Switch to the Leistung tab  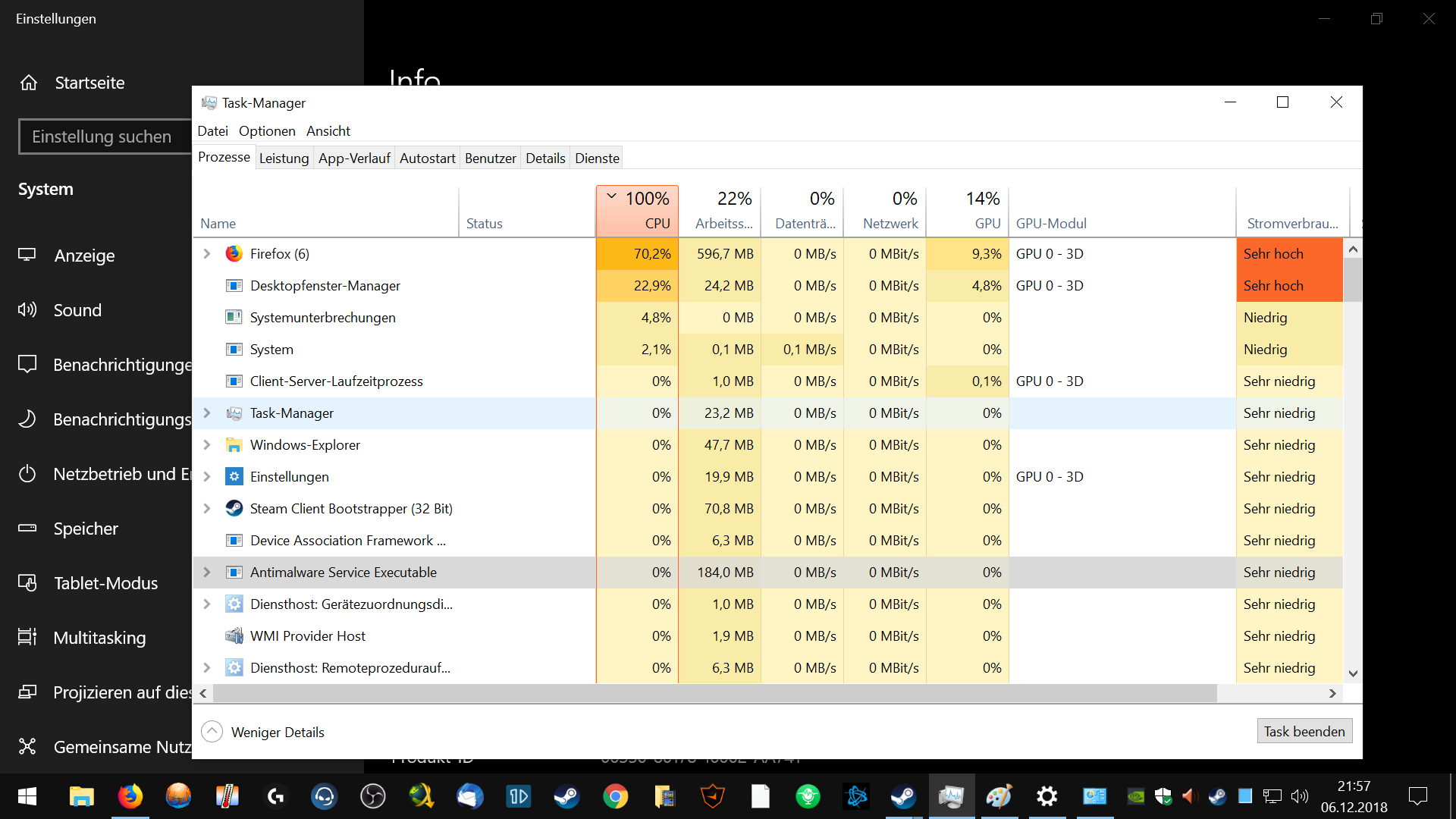point(284,158)
